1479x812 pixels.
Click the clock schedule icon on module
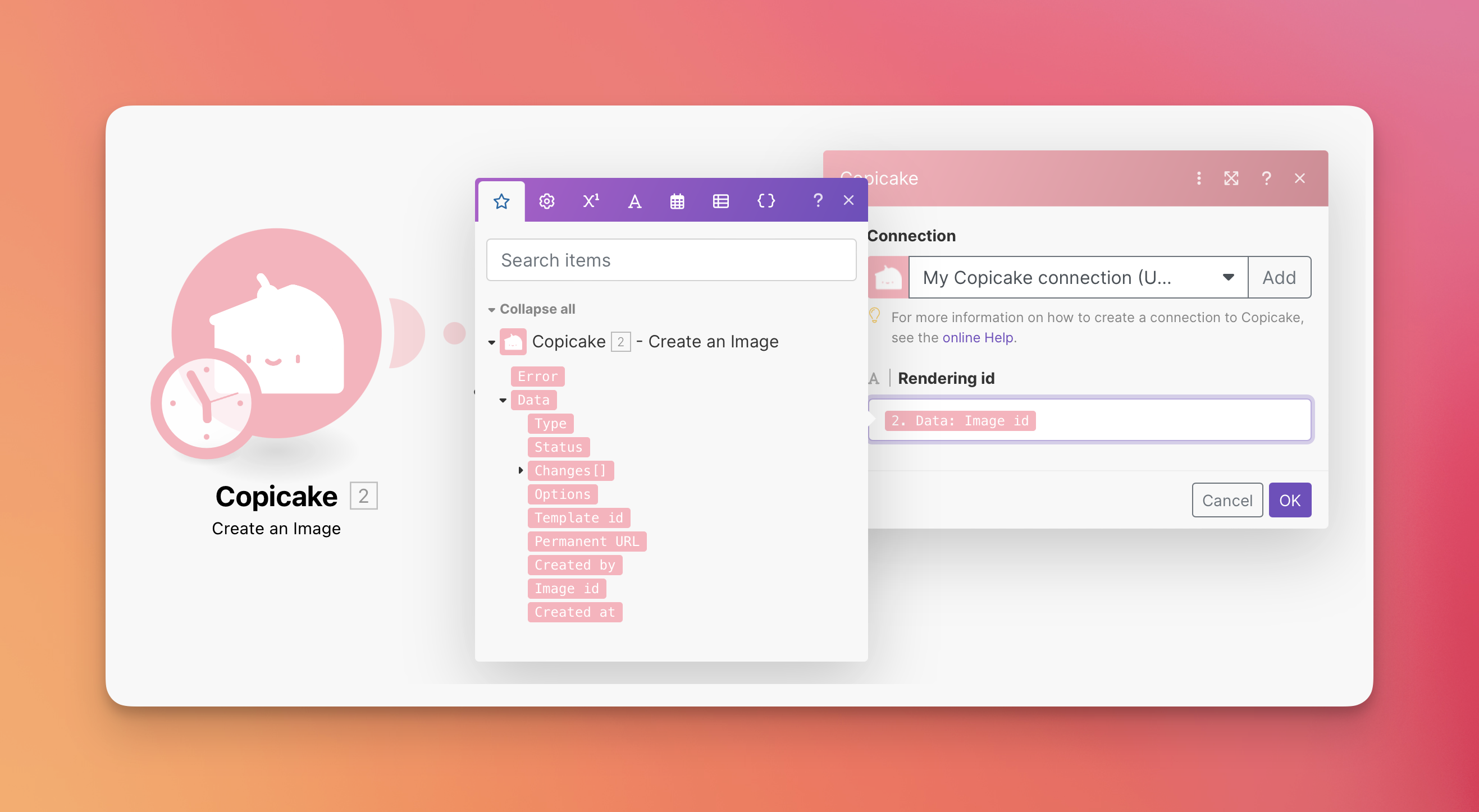tap(207, 403)
